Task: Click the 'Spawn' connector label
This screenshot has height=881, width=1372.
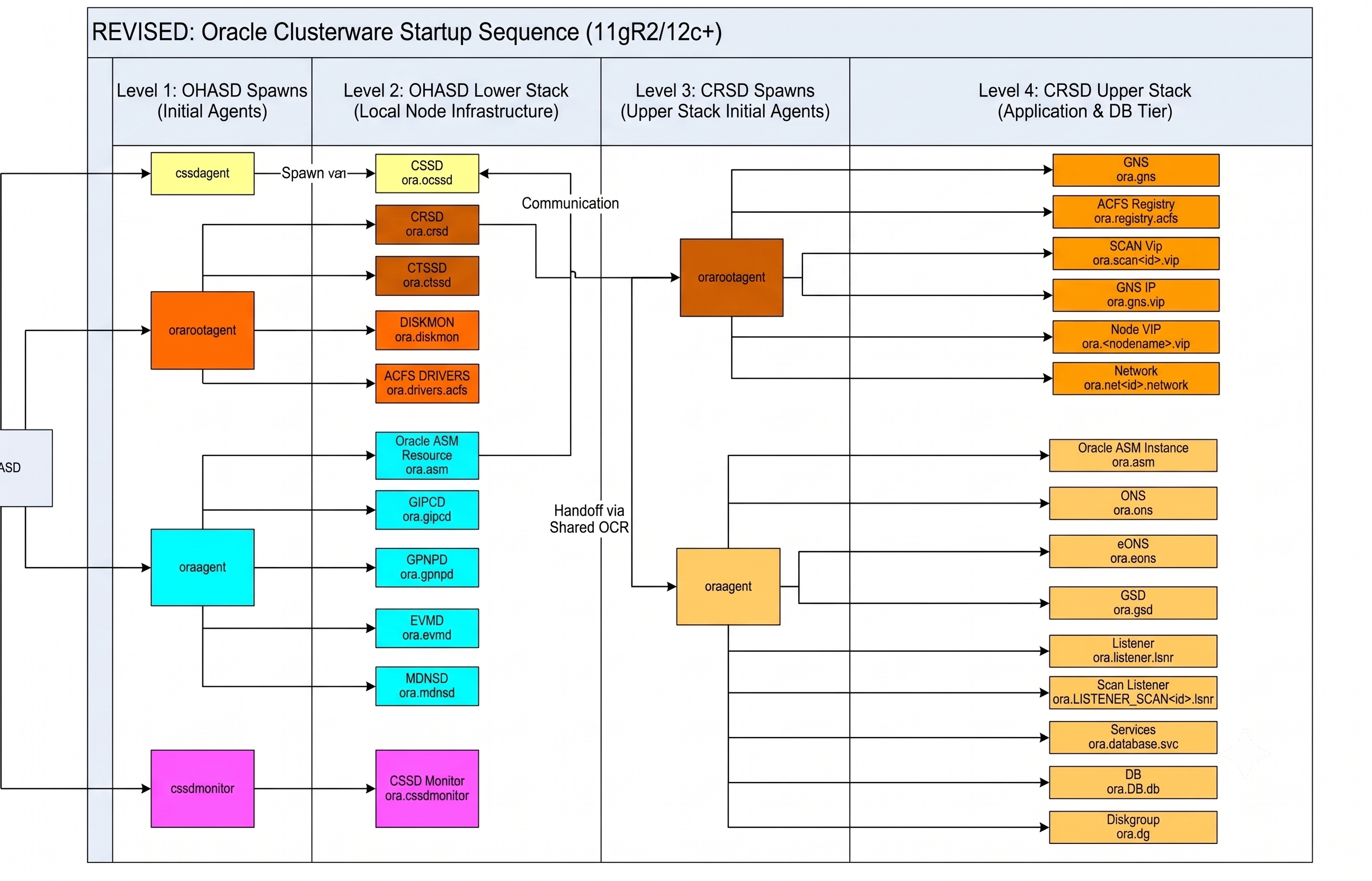Action: click(x=314, y=173)
